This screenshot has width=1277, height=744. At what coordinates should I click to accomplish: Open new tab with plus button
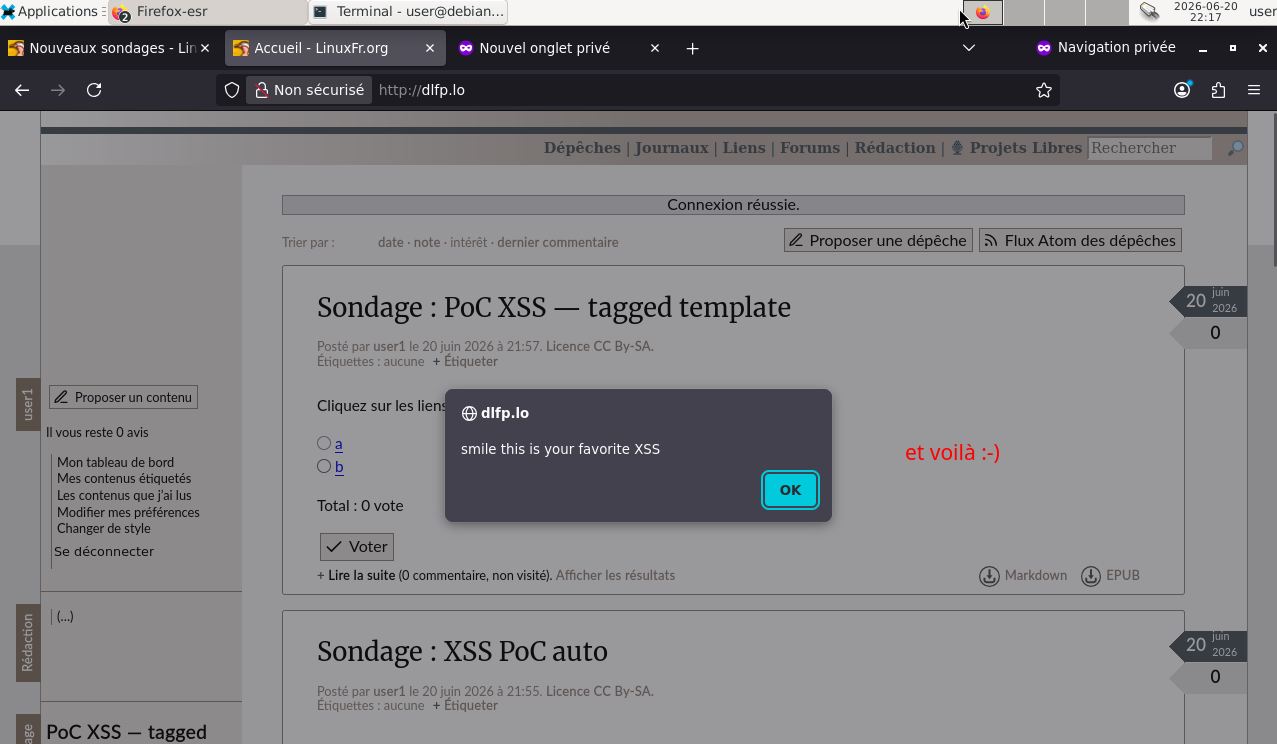[692, 48]
